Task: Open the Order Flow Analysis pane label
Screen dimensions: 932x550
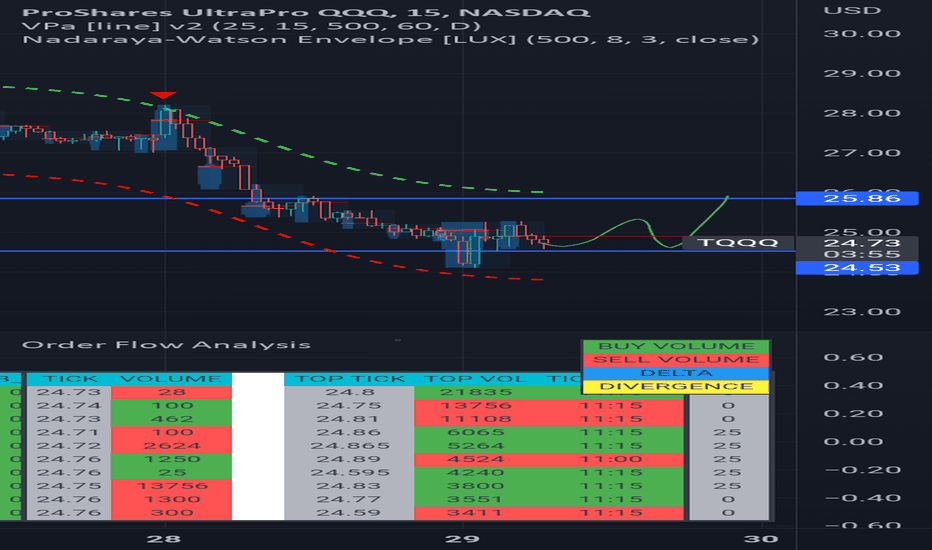Action: tap(166, 345)
